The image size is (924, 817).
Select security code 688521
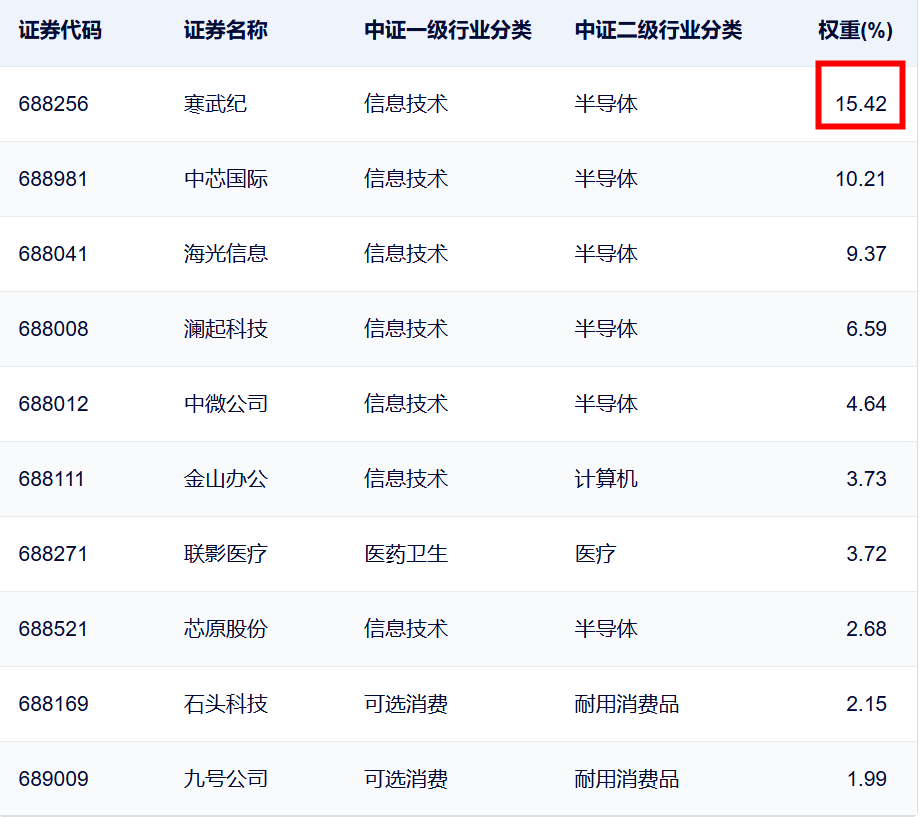pyautogui.click(x=53, y=628)
